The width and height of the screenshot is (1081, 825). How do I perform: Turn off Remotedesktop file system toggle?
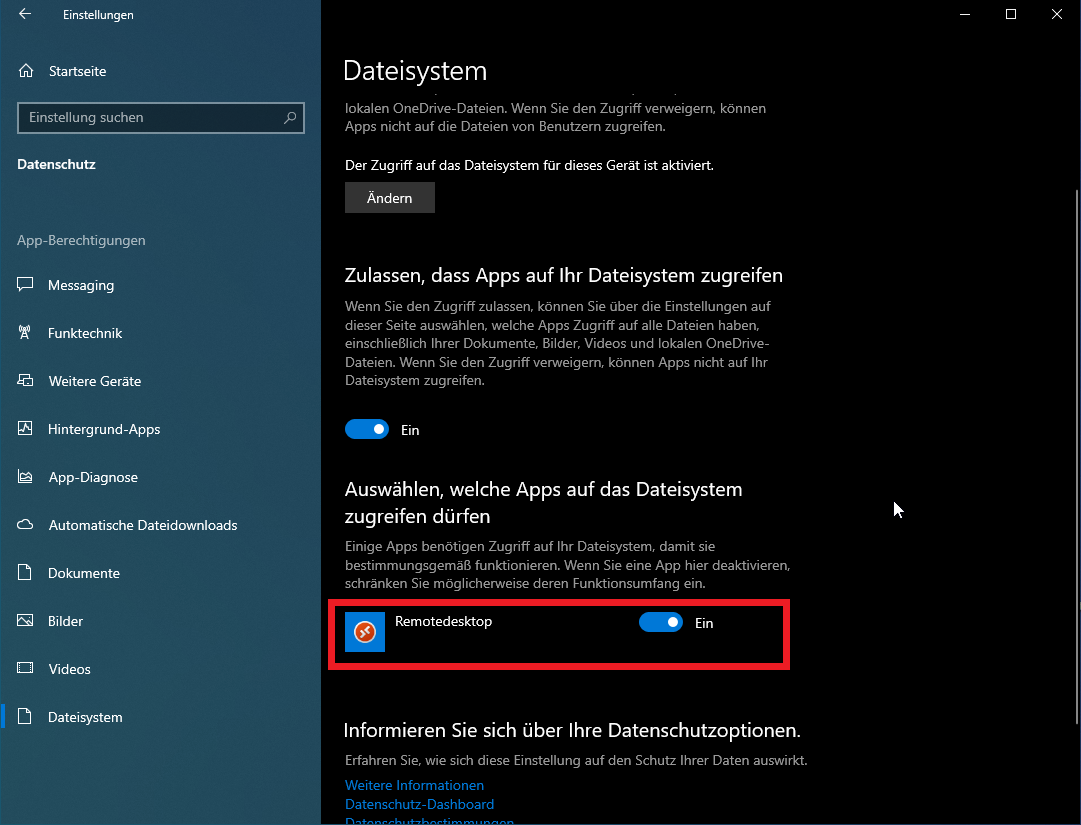pos(660,623)
